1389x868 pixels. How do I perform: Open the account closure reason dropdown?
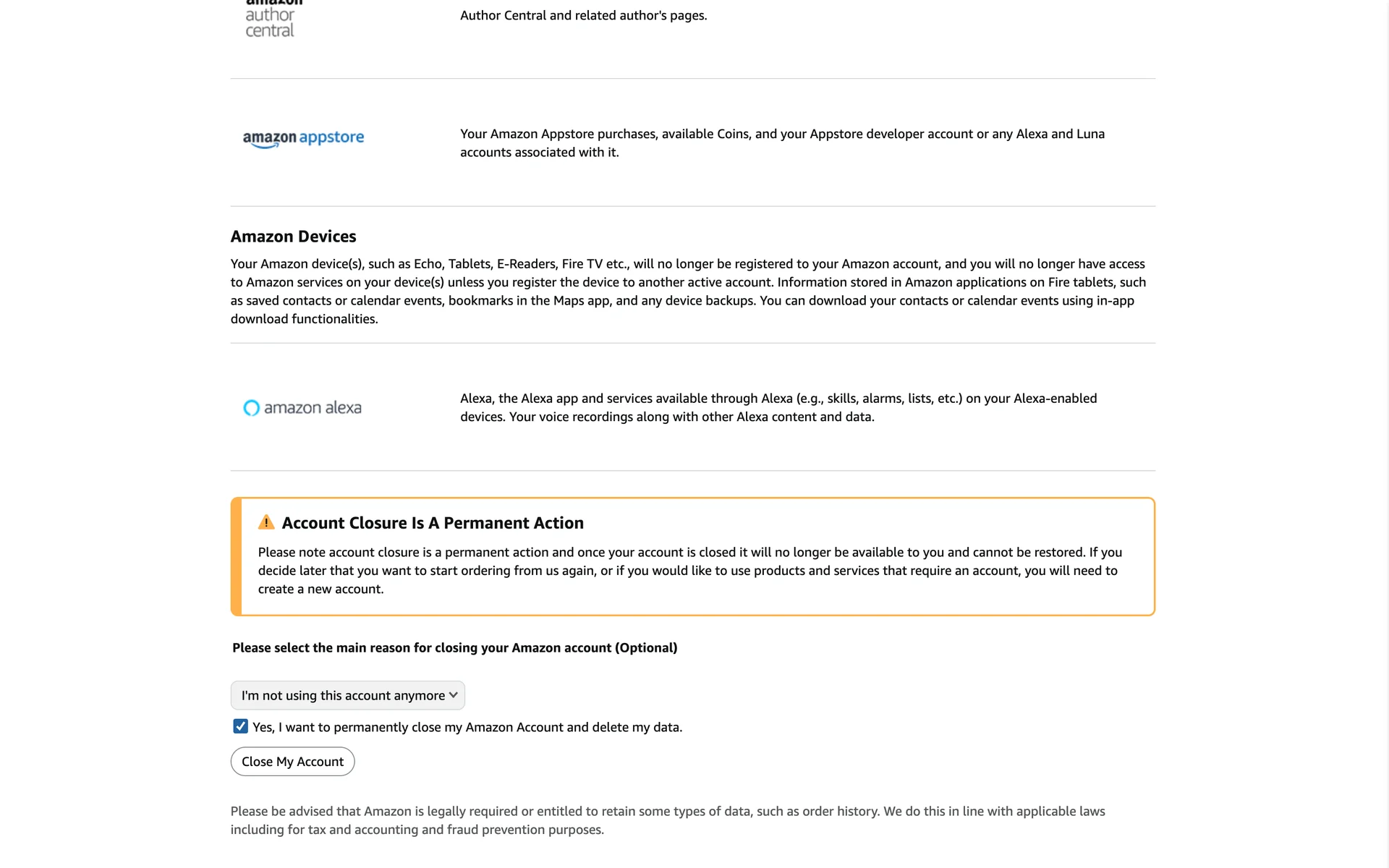348,695
